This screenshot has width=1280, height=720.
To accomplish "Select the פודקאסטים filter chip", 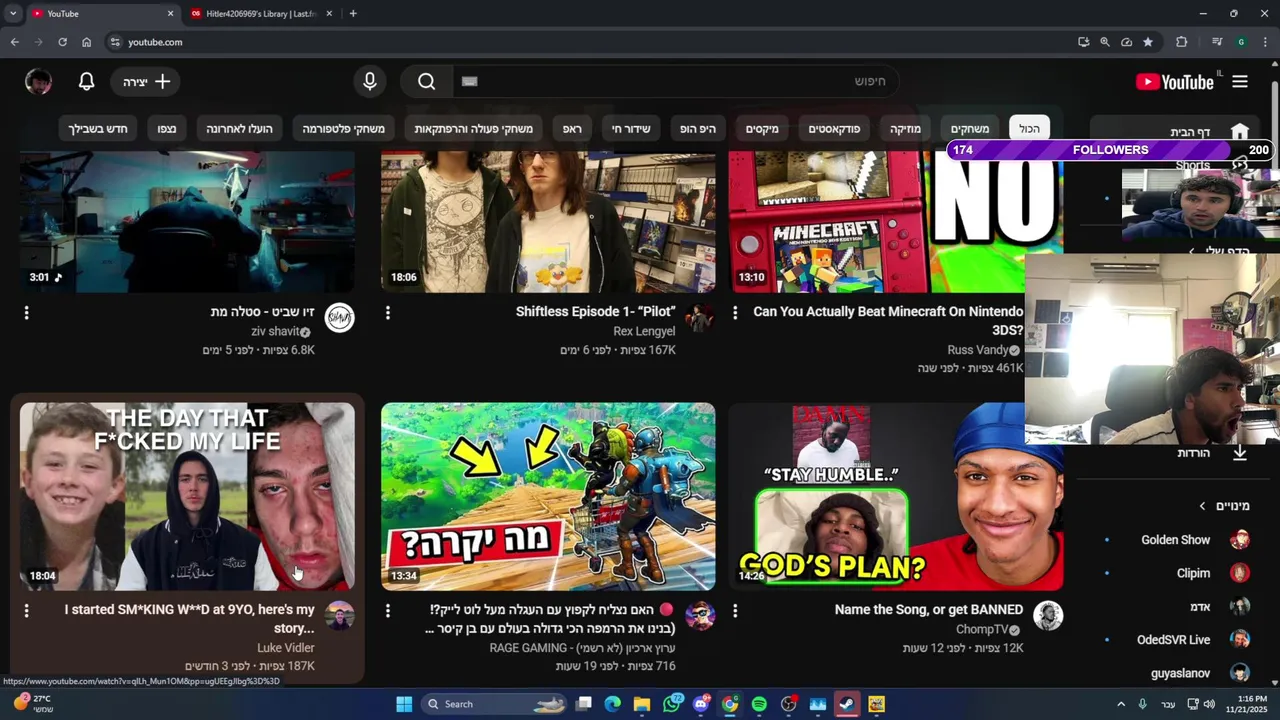I will pyautogui.click(x=834, y=129).
